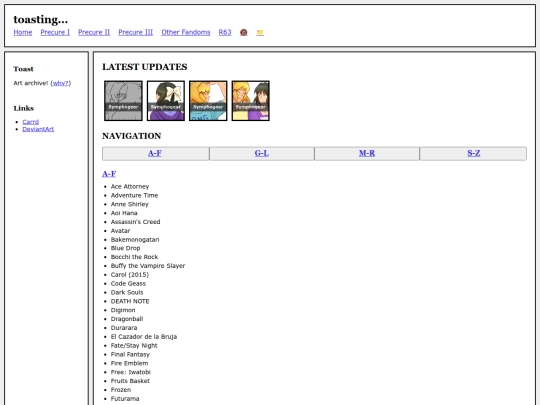Click 'Frozen' list entry

(121, 390)
